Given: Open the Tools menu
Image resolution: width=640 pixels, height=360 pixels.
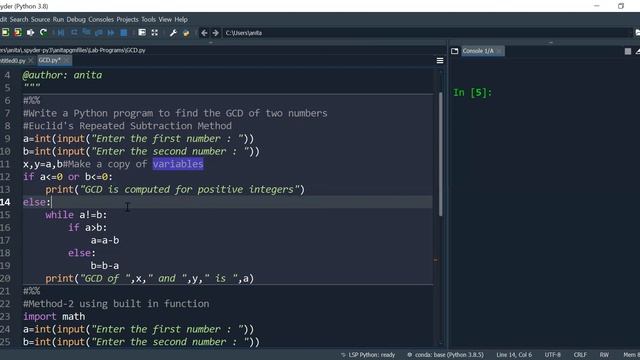Looking at the screenshot, I should [x=149, y=20].
